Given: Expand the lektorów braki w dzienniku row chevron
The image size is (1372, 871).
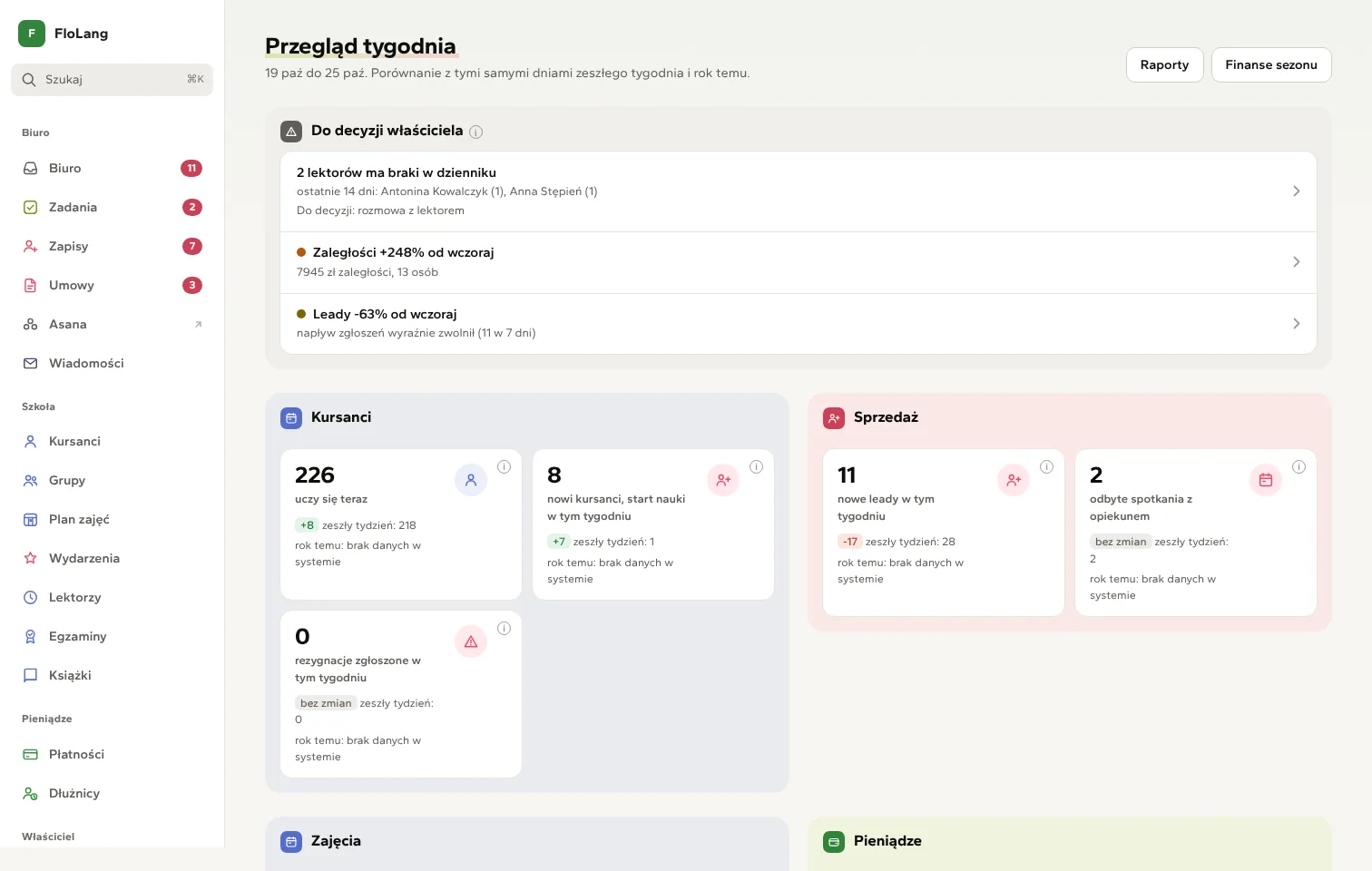Looking at the screenshot, I should pyautogui.click(x=1297, y=191).
